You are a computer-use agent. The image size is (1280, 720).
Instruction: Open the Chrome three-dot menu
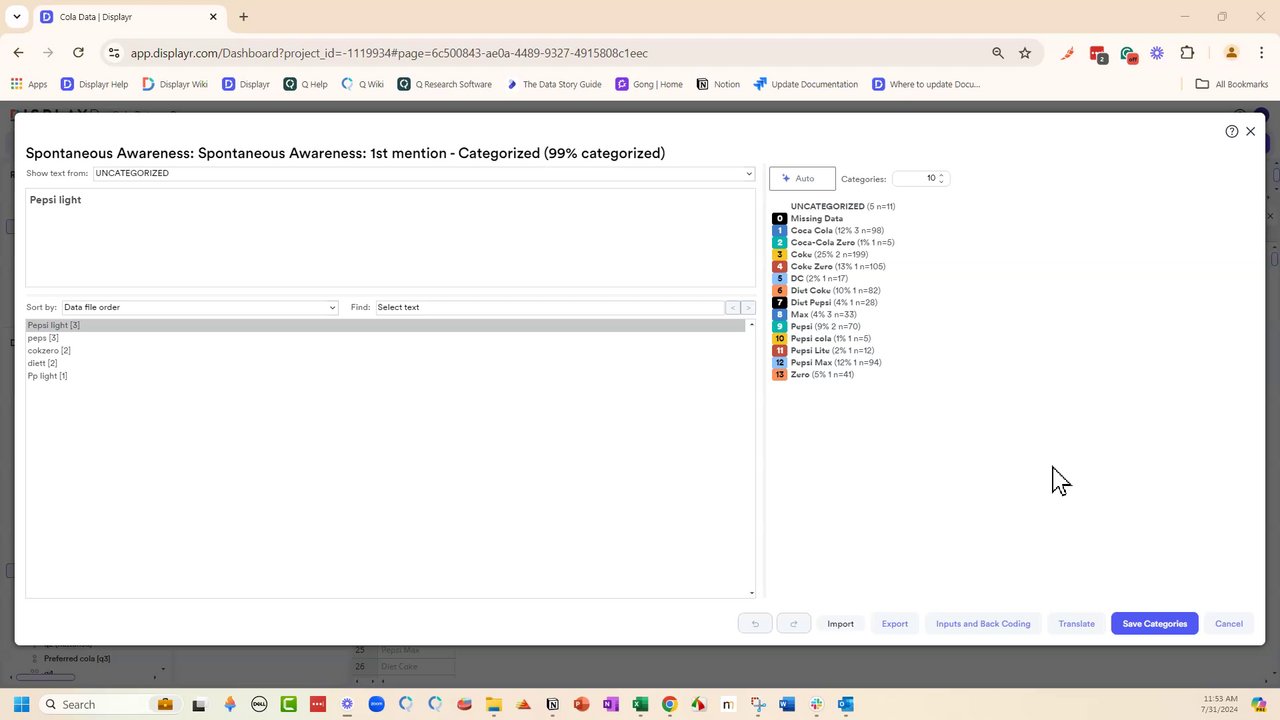tap(1260, 53)
